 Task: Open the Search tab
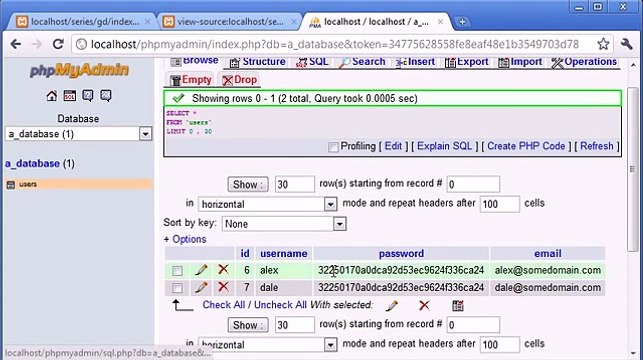tap(363, 62)
